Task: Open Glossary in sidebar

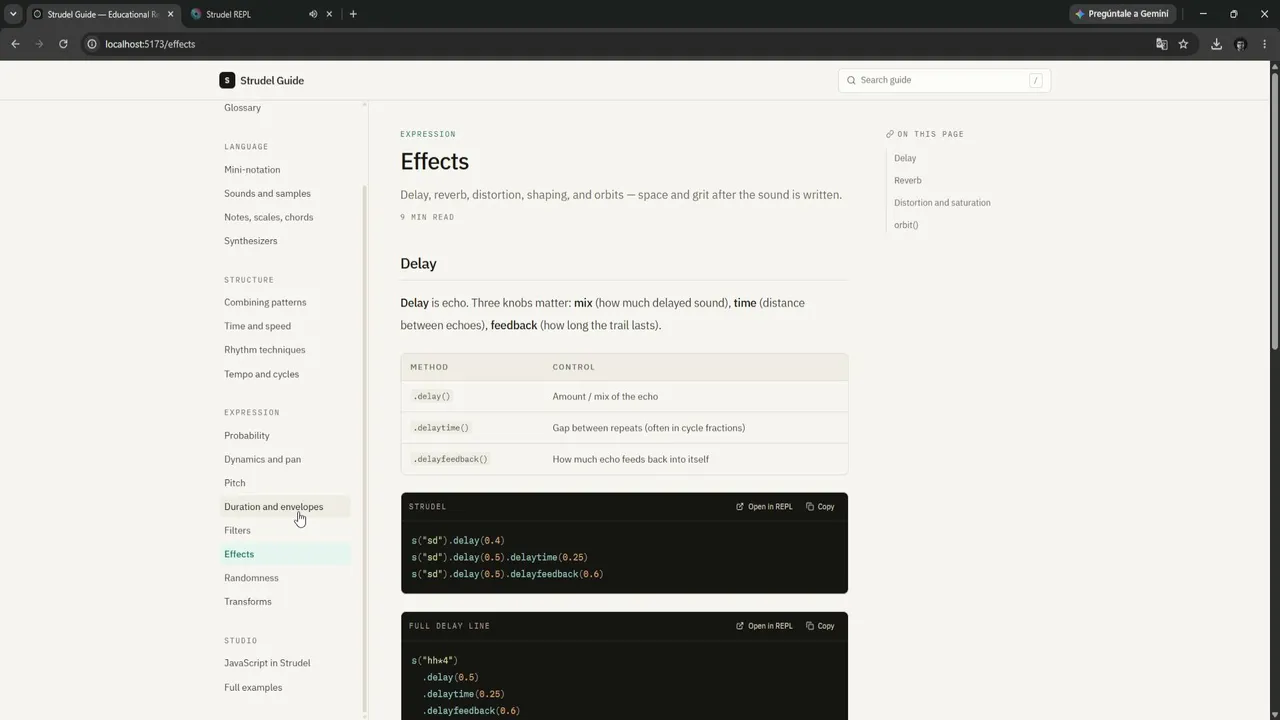Action: coord(242,108)
